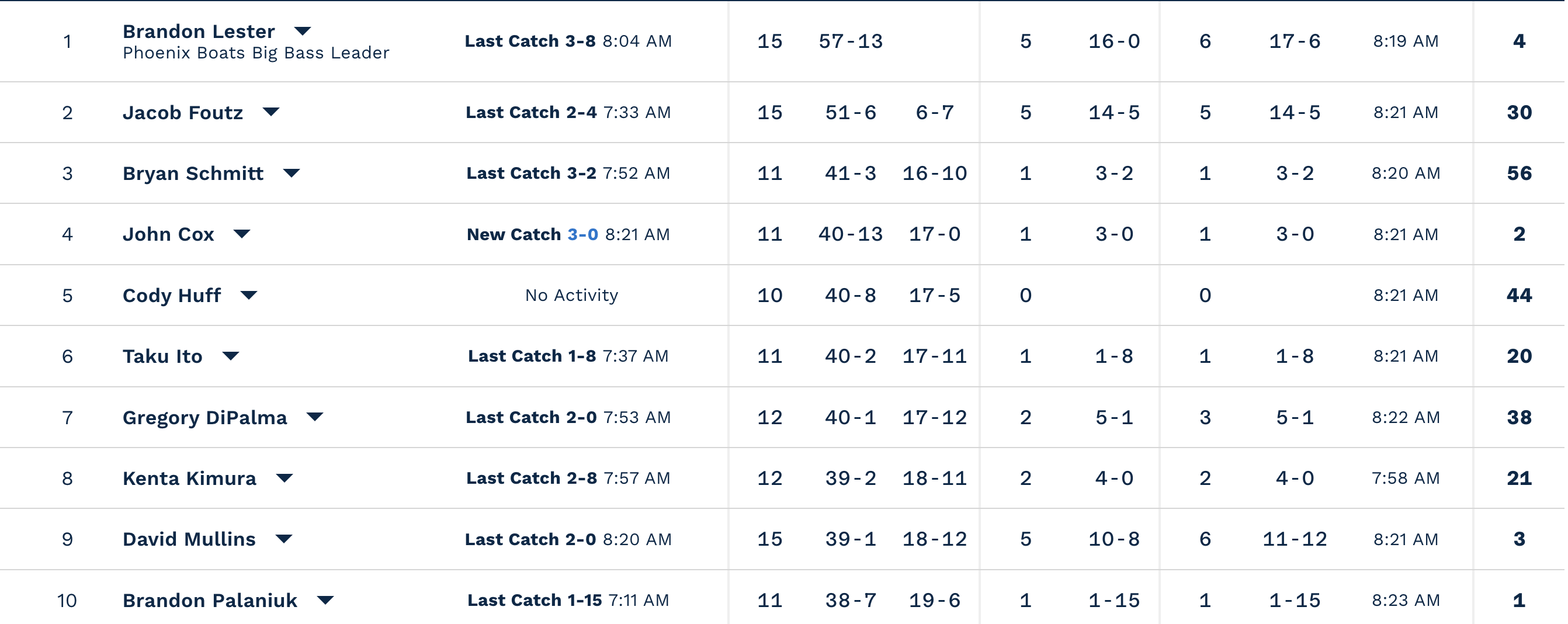Click Jacob Foutz's Last Catch 2-4 entry
The width and height of the screenshot is (1568, 624).
[567, 113]
